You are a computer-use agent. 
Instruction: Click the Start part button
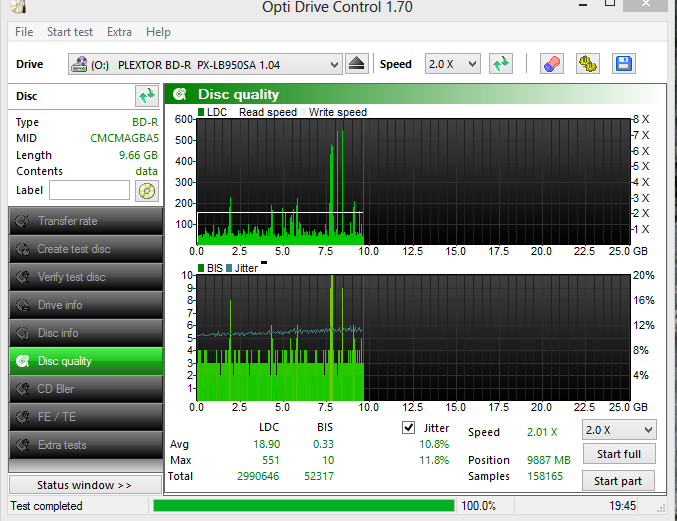pos(618,481)
